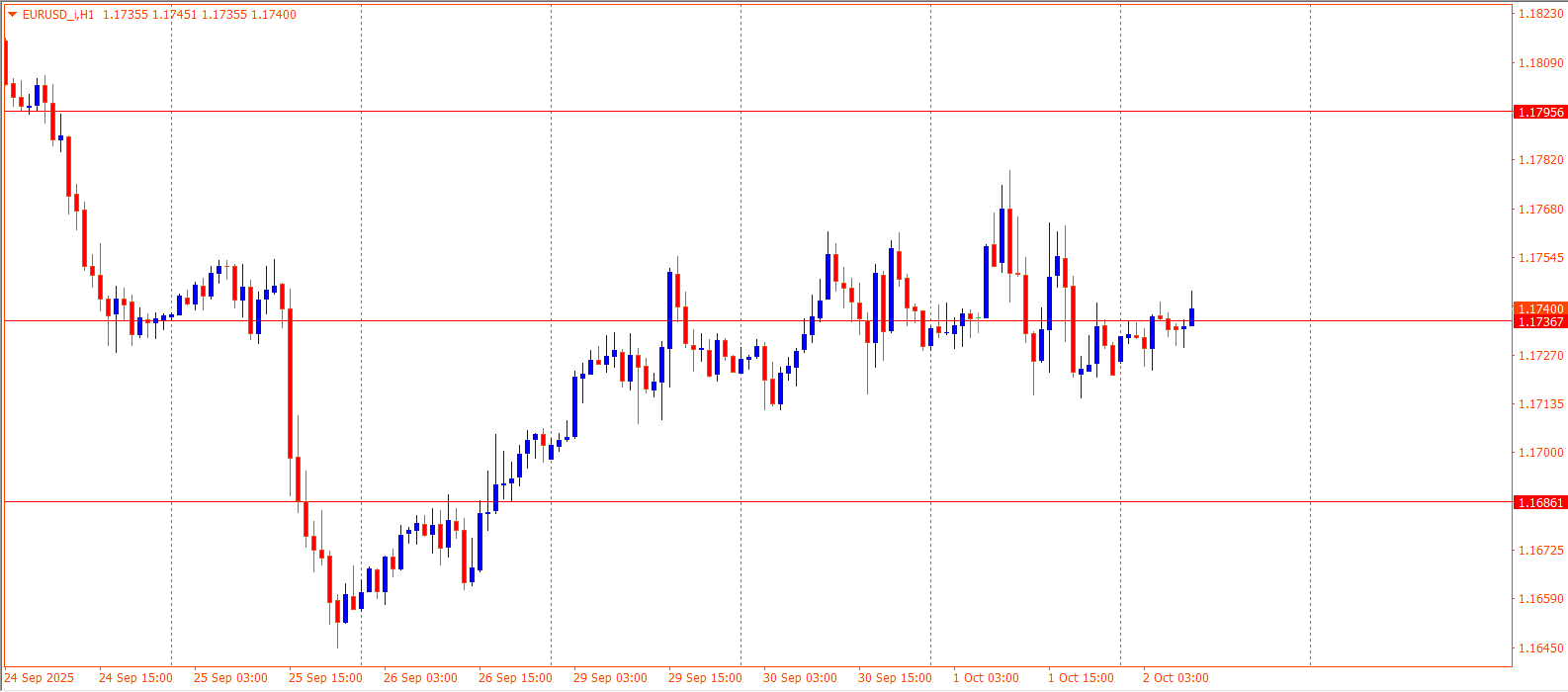Click the 1.18230 price scale value
The width and height of the screenshot is (1568, 692).
1540,14
